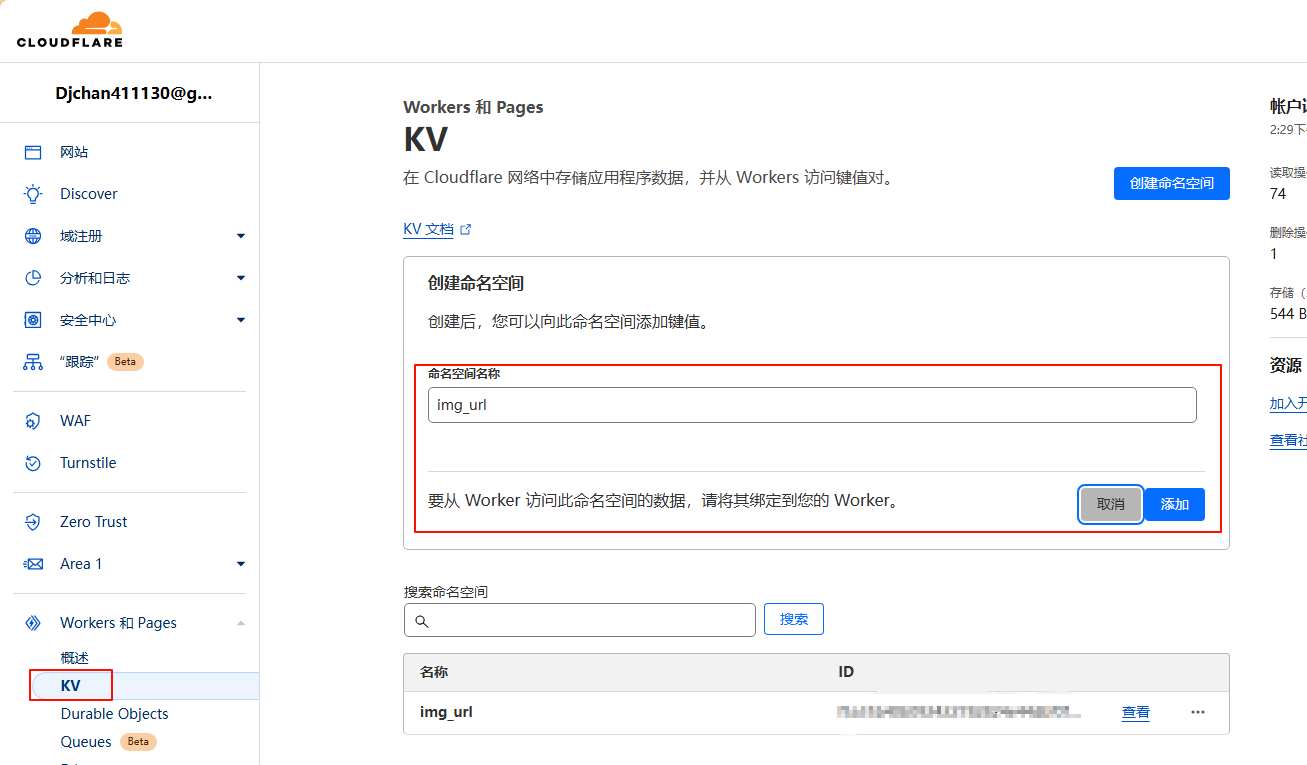Click the 搜索 button

pyautogui.click(x=794, y=619)
